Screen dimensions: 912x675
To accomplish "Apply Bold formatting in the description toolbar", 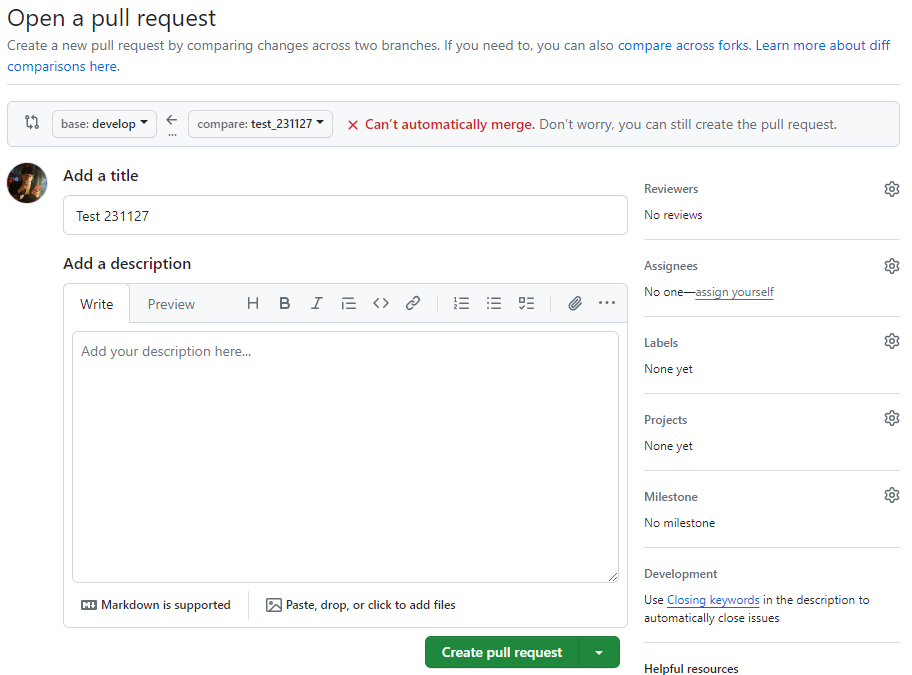I will click(284, 303).
